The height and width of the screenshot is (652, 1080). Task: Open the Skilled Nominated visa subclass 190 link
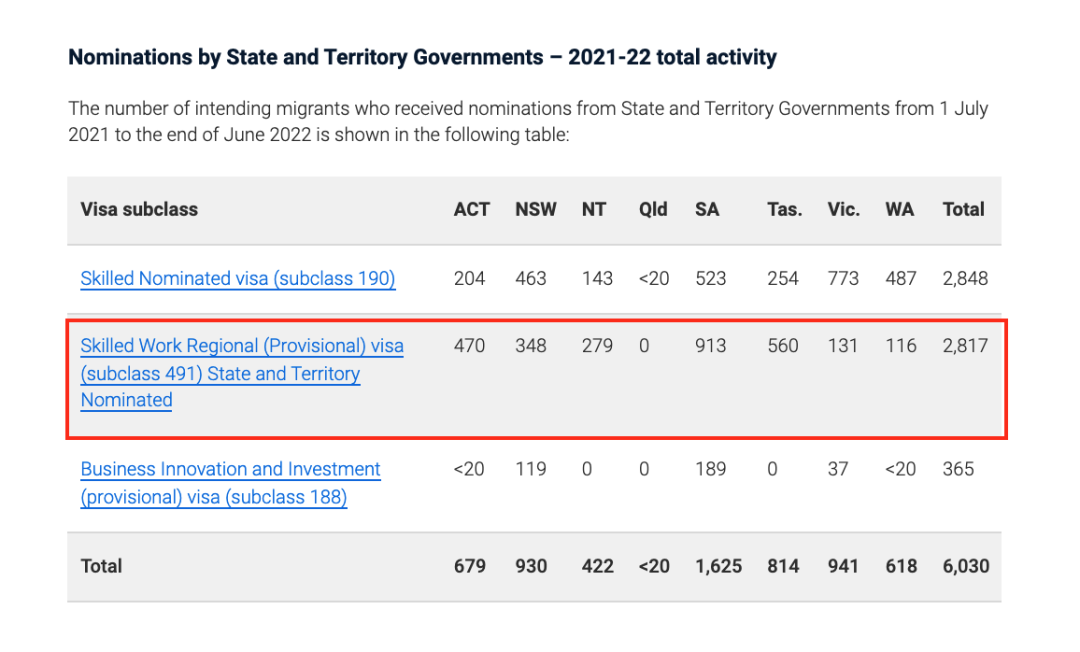coord(238,279)
